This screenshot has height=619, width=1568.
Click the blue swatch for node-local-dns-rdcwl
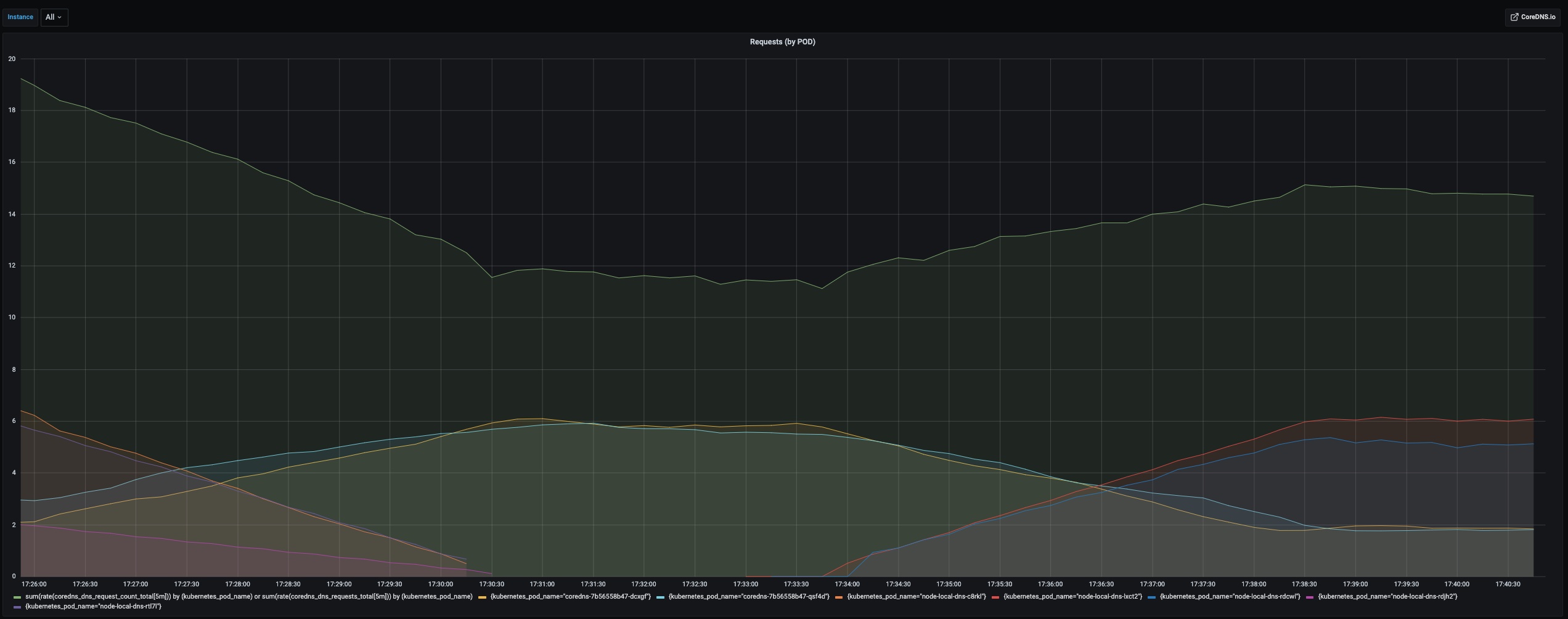click(x=1152, y=597)
